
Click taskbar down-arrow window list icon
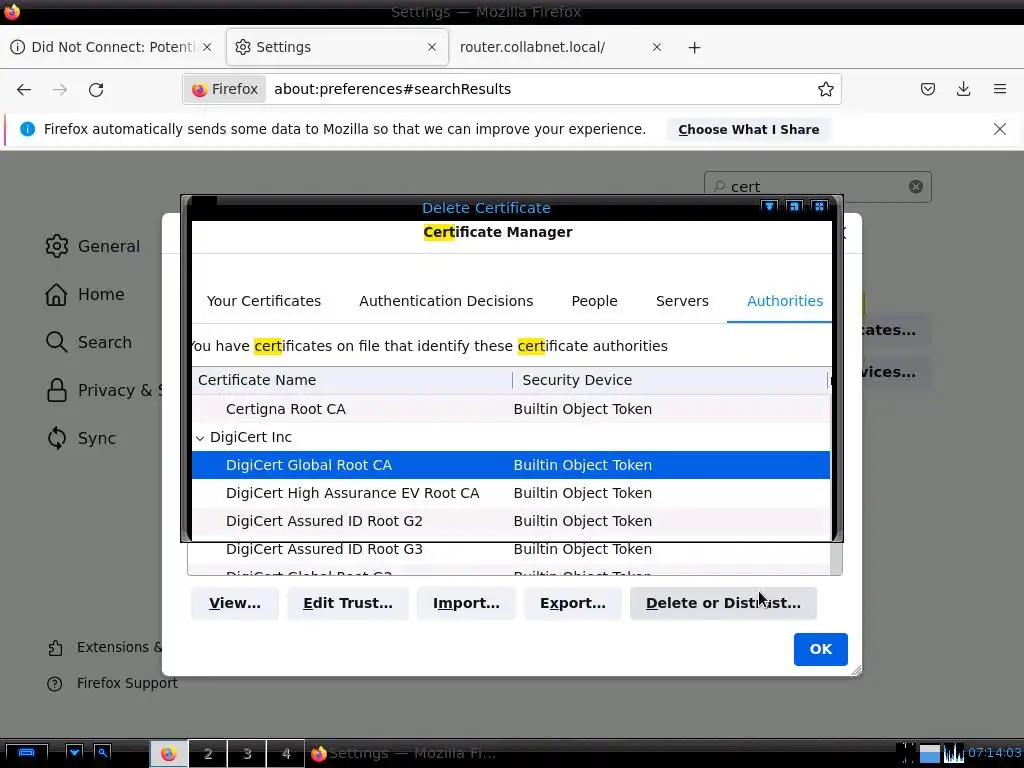click(x=74, y=753)
